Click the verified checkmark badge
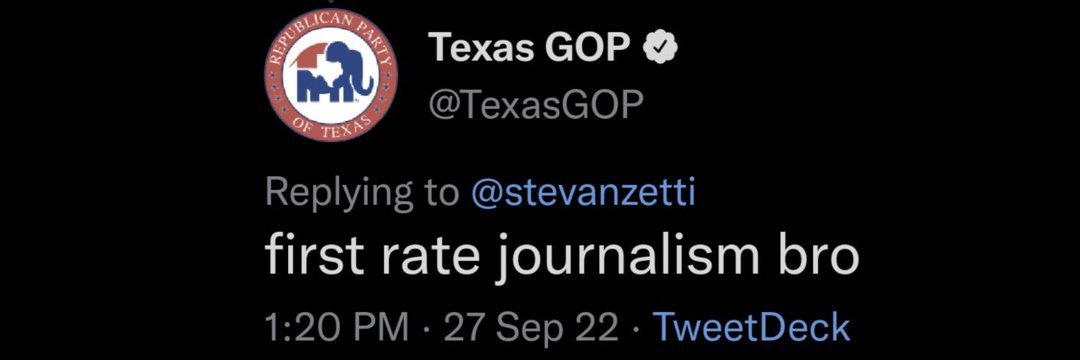The width and height of the screenshot is (1080, 360). [x=661, y=49]
